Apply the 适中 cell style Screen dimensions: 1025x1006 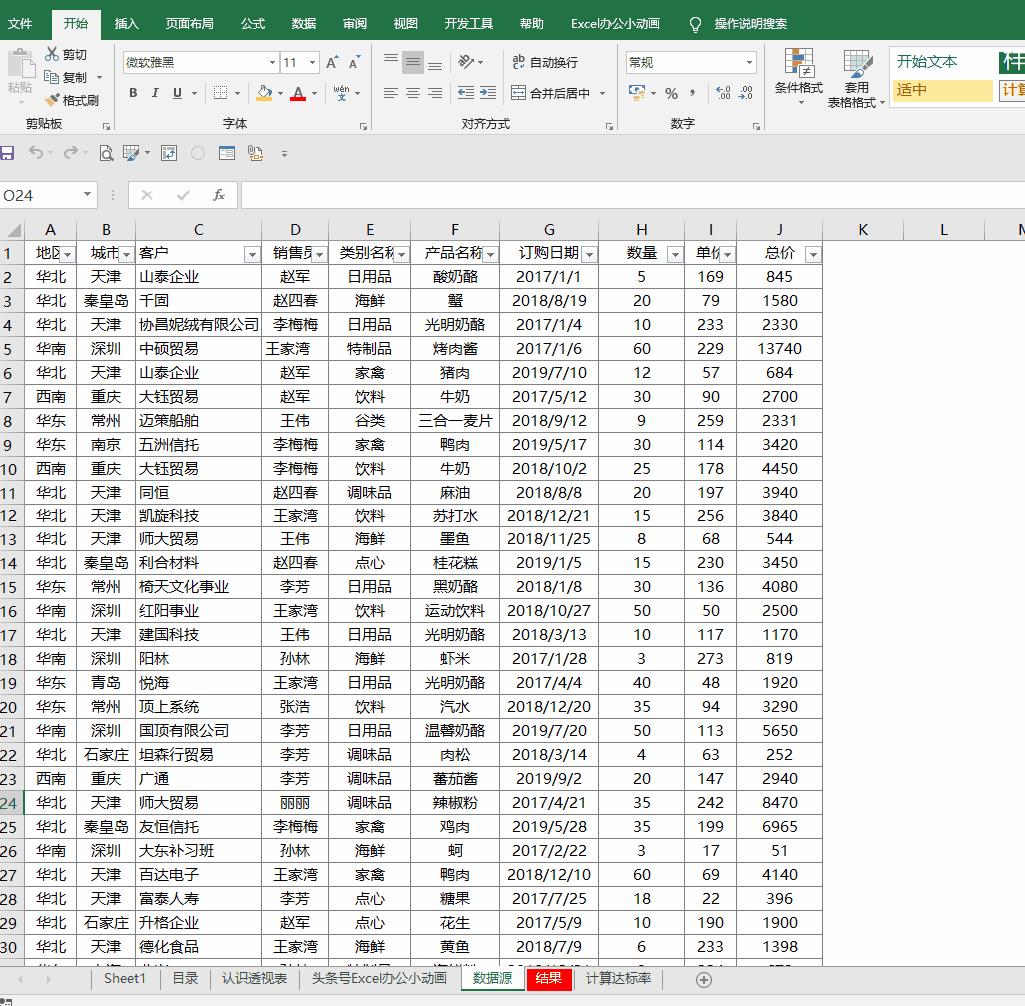[x=941, y=90]
